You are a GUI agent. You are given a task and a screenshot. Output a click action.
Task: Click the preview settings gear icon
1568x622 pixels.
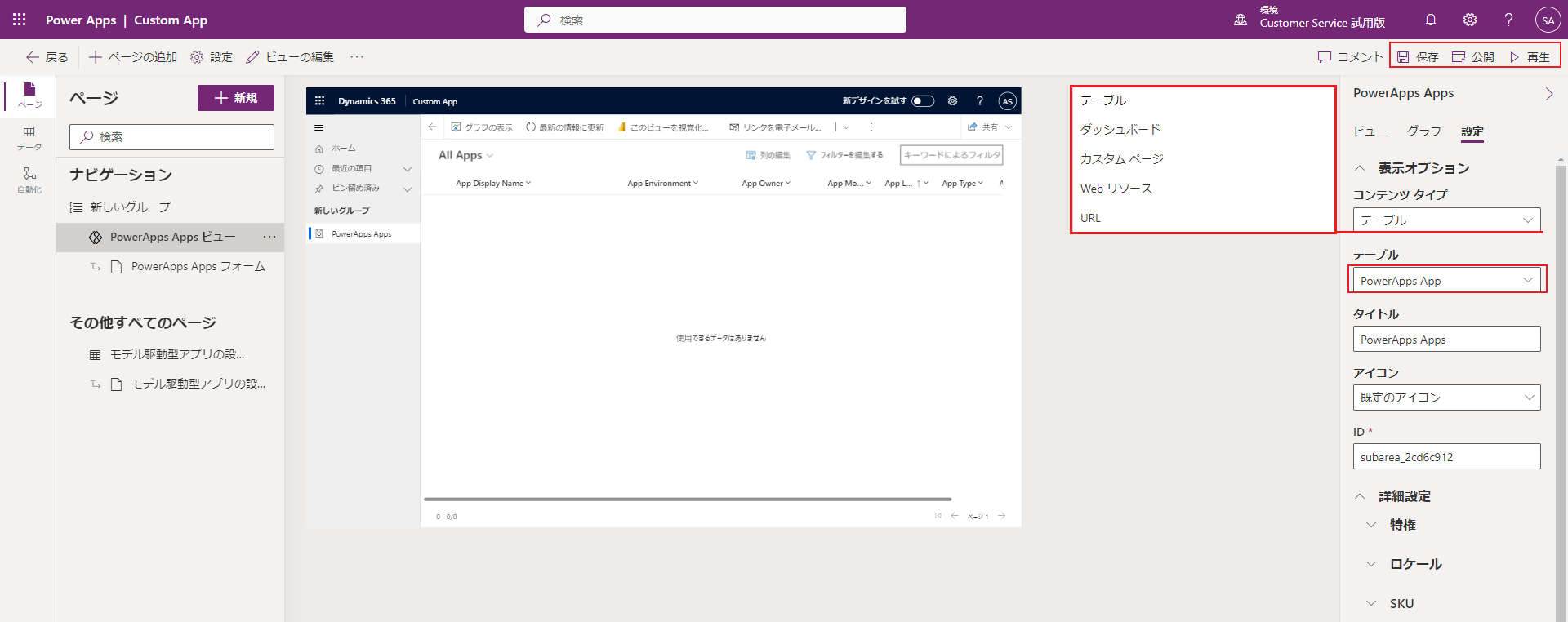tap(952, 101)
